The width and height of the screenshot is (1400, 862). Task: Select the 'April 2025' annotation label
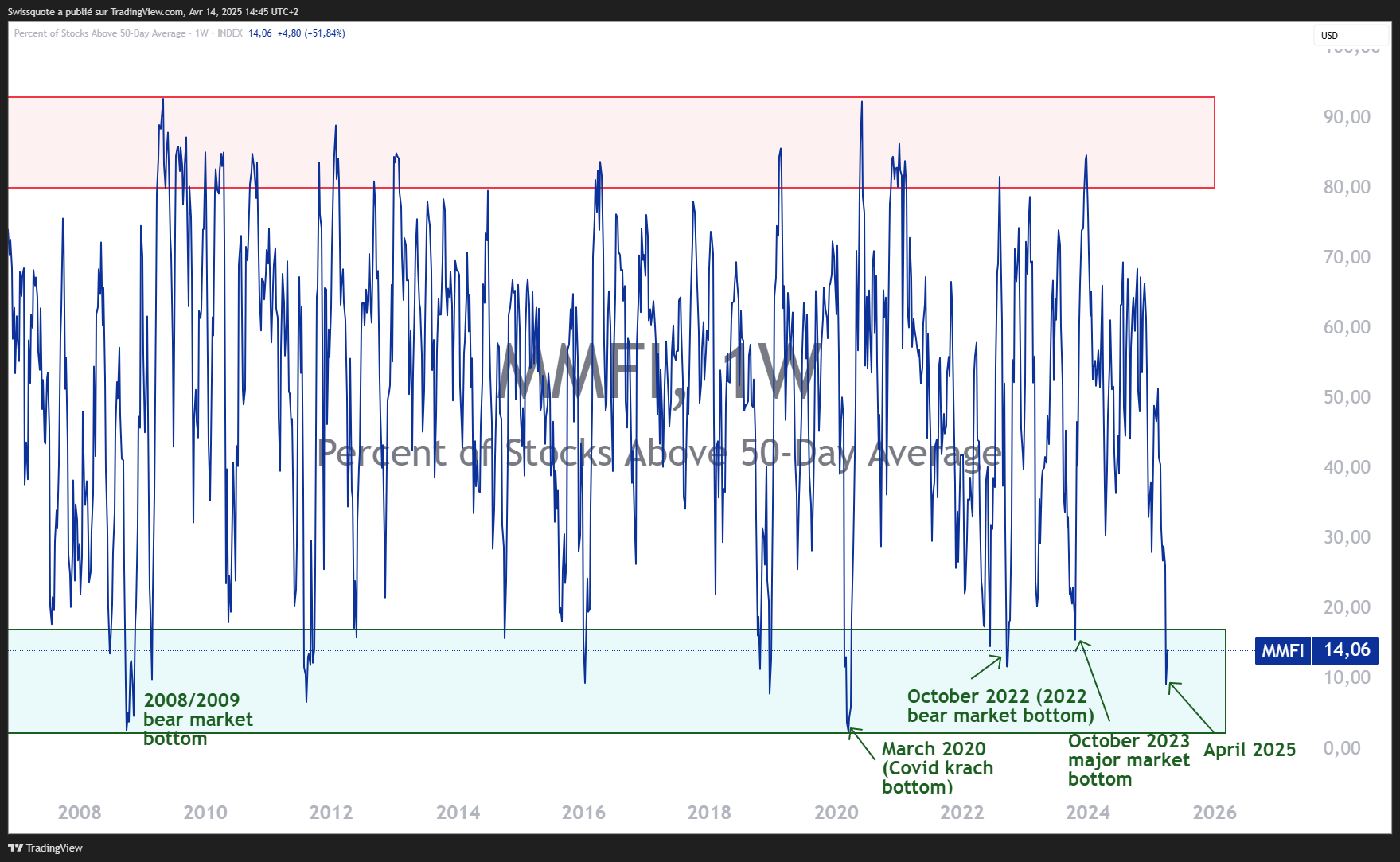[x=1250, y=750]
